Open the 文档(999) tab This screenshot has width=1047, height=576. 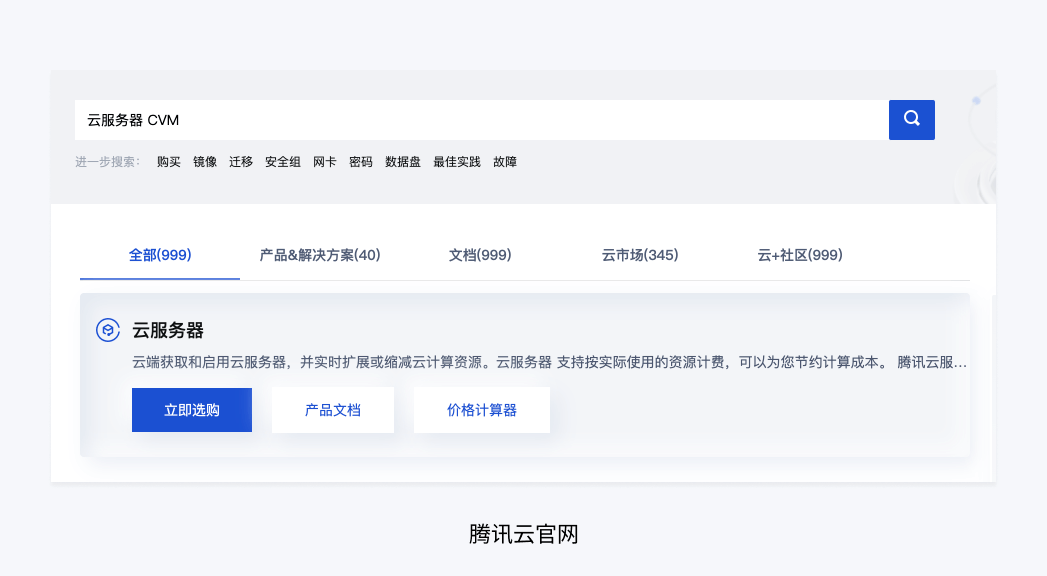pyautogui.click(x=480, y=255)
